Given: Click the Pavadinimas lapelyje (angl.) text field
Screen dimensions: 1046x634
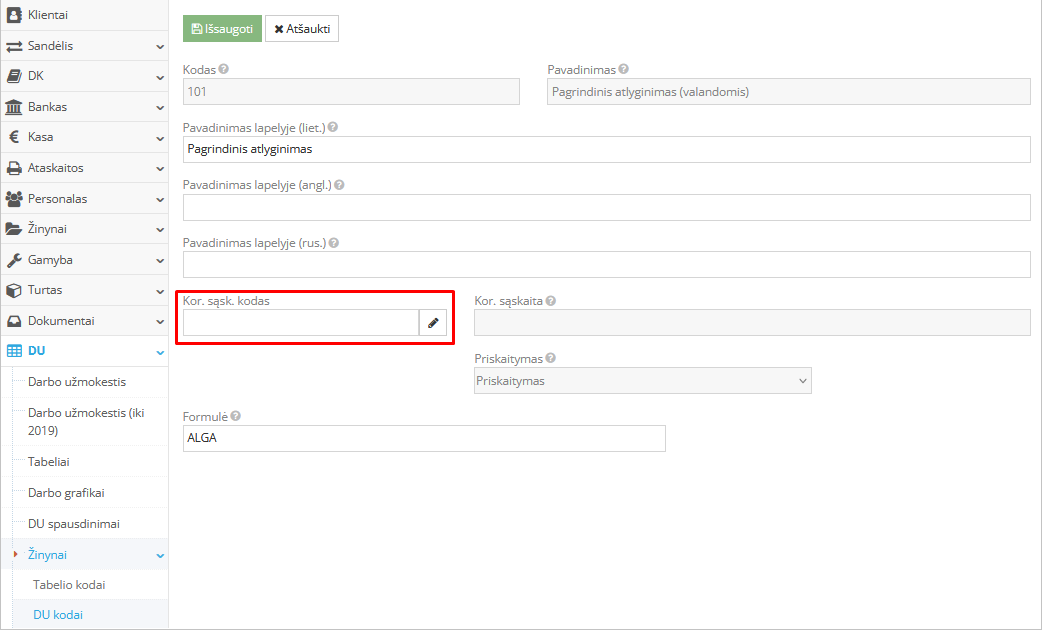Looking at the screenshot, I should pyautogui.click(x=606, y=208).
